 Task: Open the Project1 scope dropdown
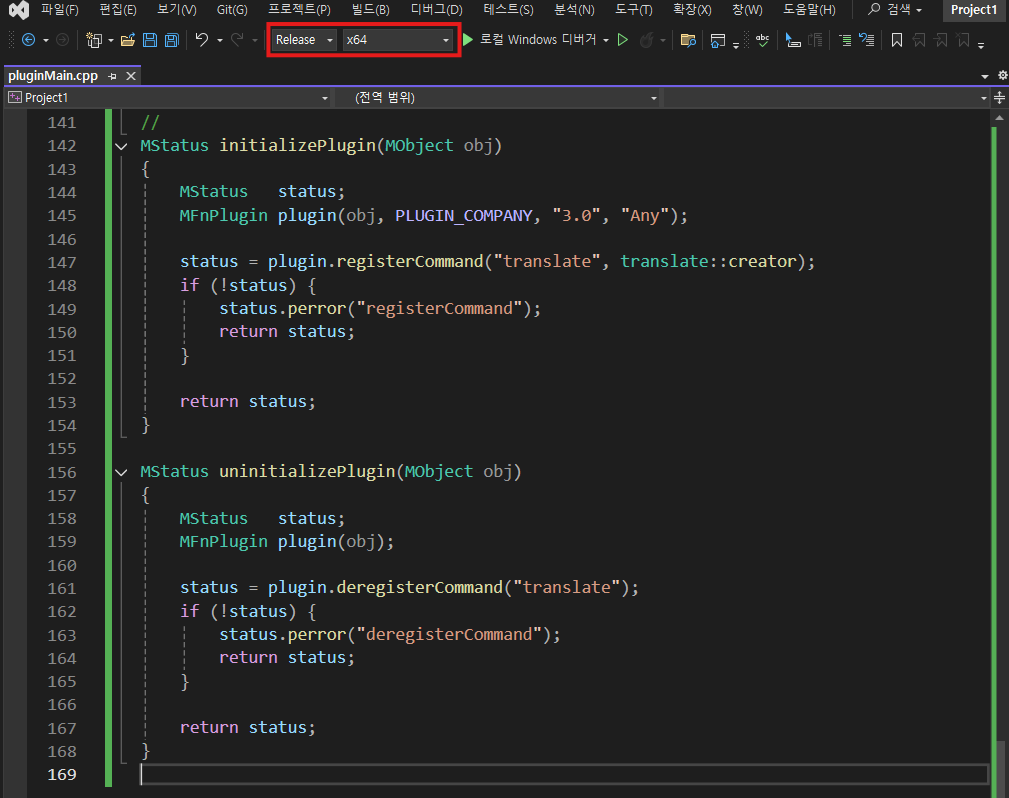click(169, 98)
